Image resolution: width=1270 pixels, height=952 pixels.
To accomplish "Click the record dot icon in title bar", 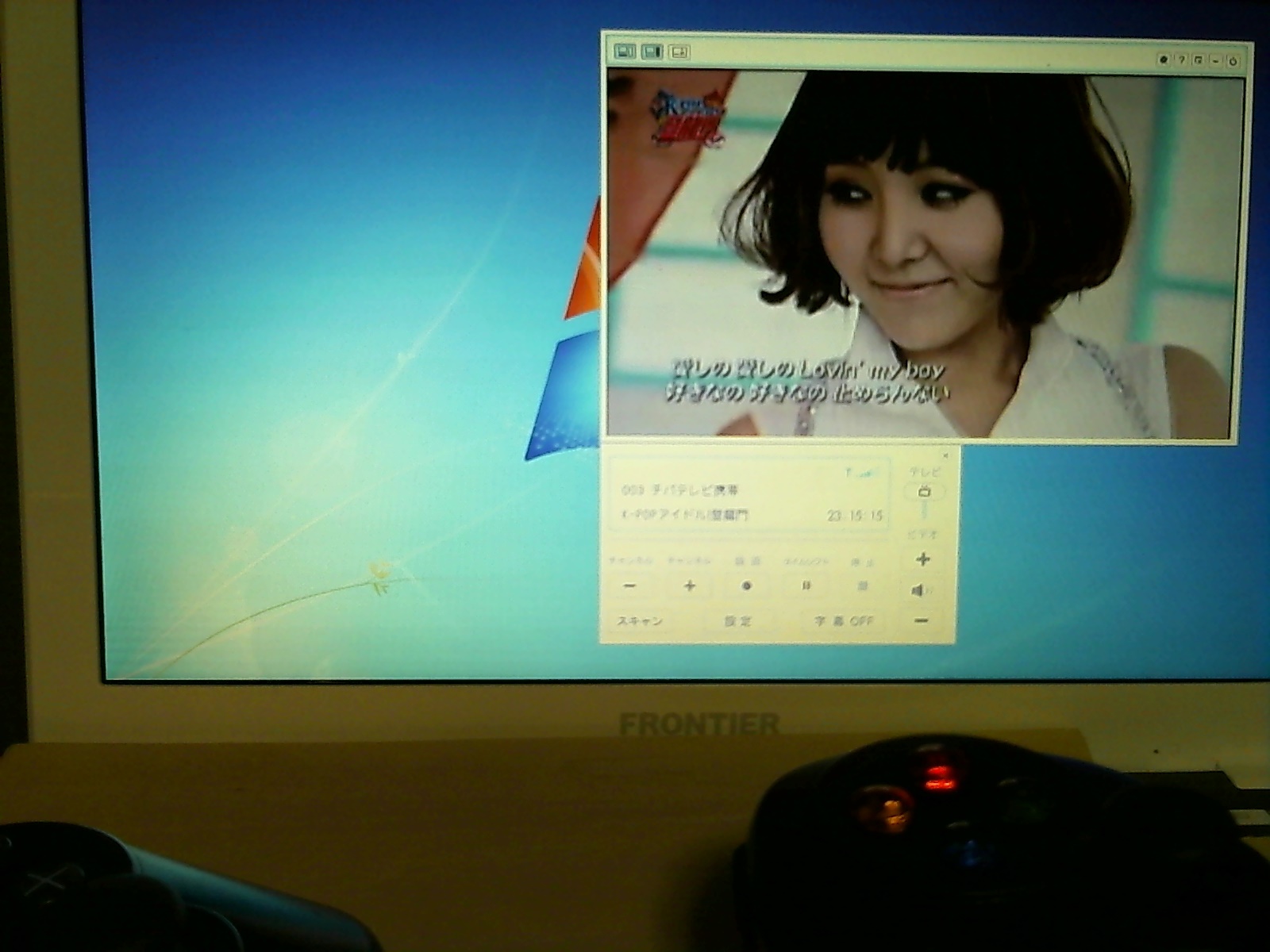I will 1164,59.
